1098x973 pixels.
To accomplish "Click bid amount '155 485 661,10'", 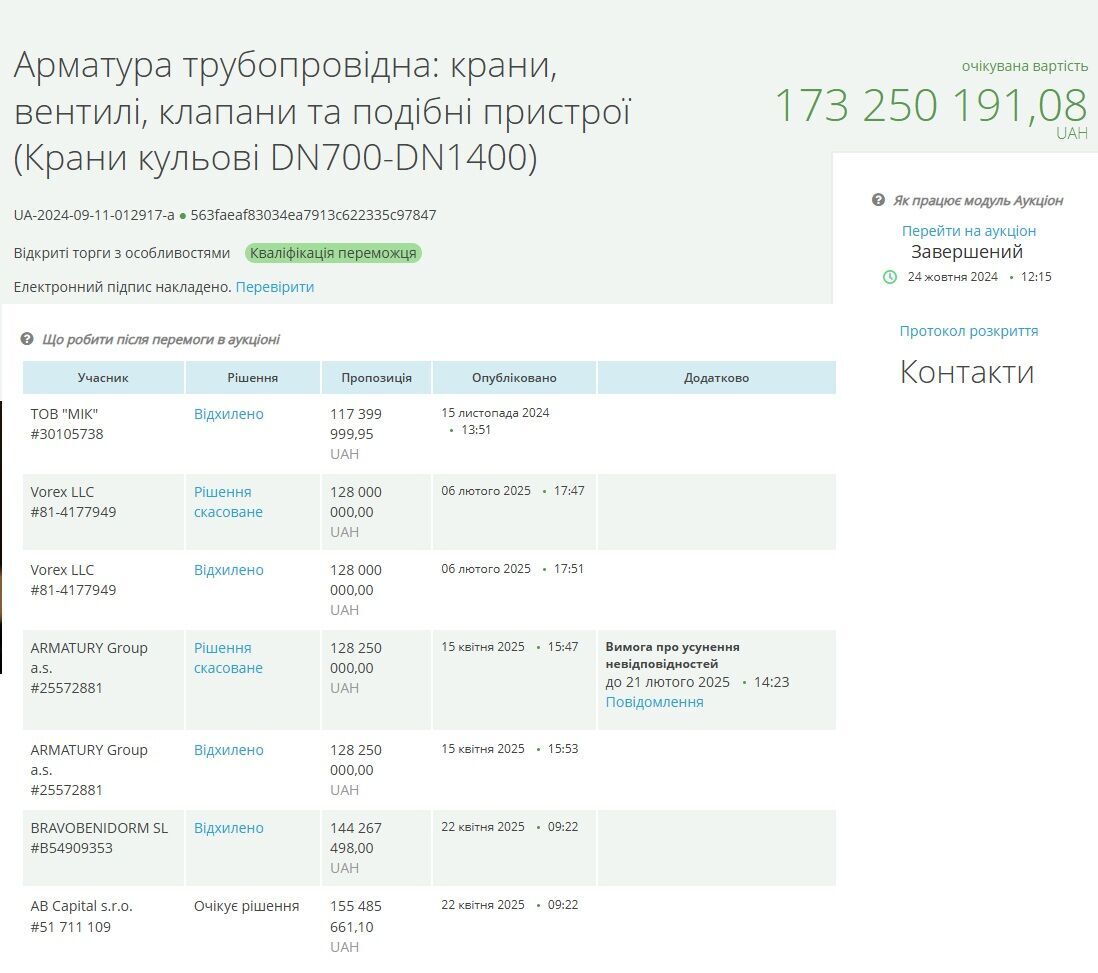I will pos(356,916).
